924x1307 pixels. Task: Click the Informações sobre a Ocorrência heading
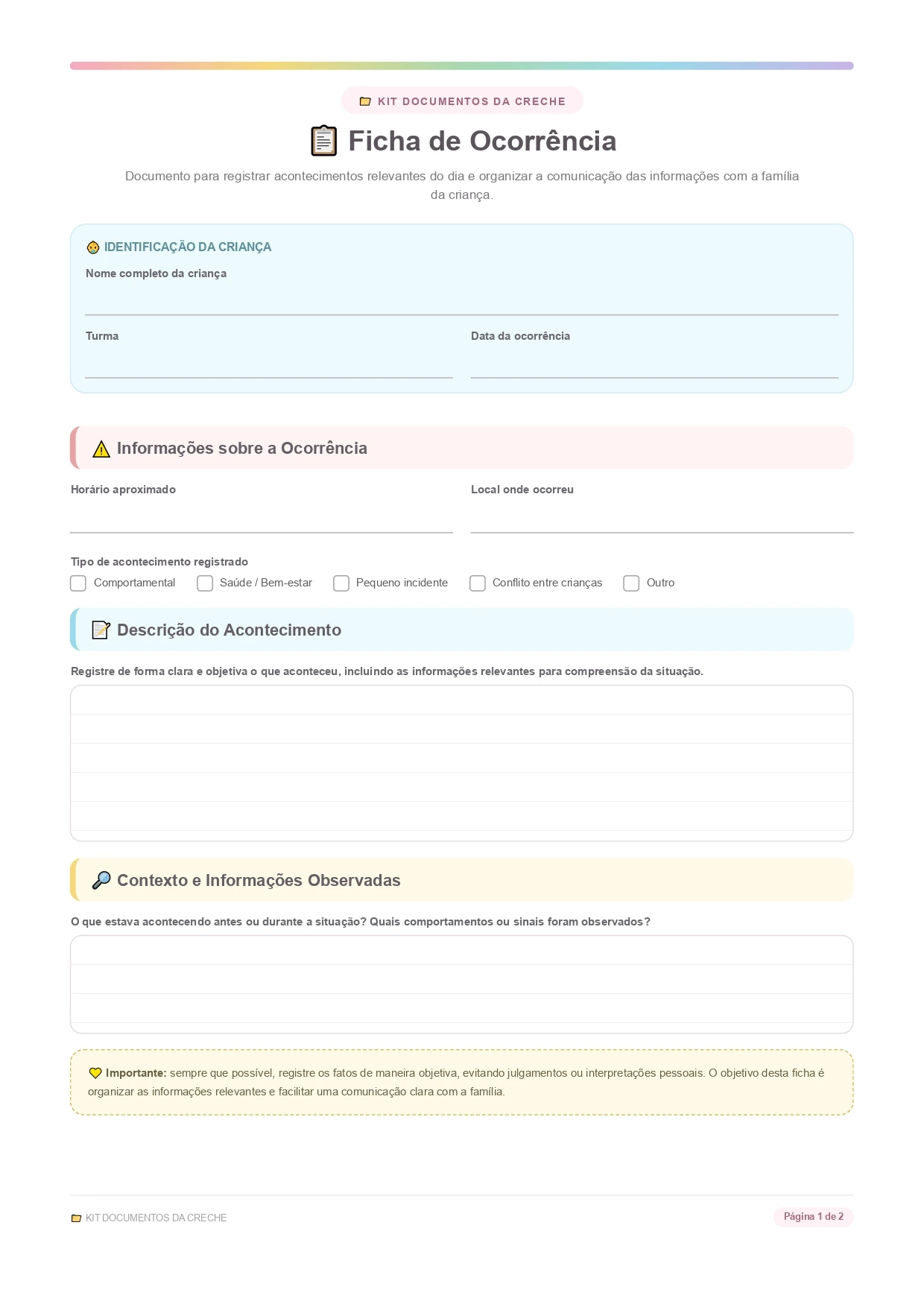(242, 449)
